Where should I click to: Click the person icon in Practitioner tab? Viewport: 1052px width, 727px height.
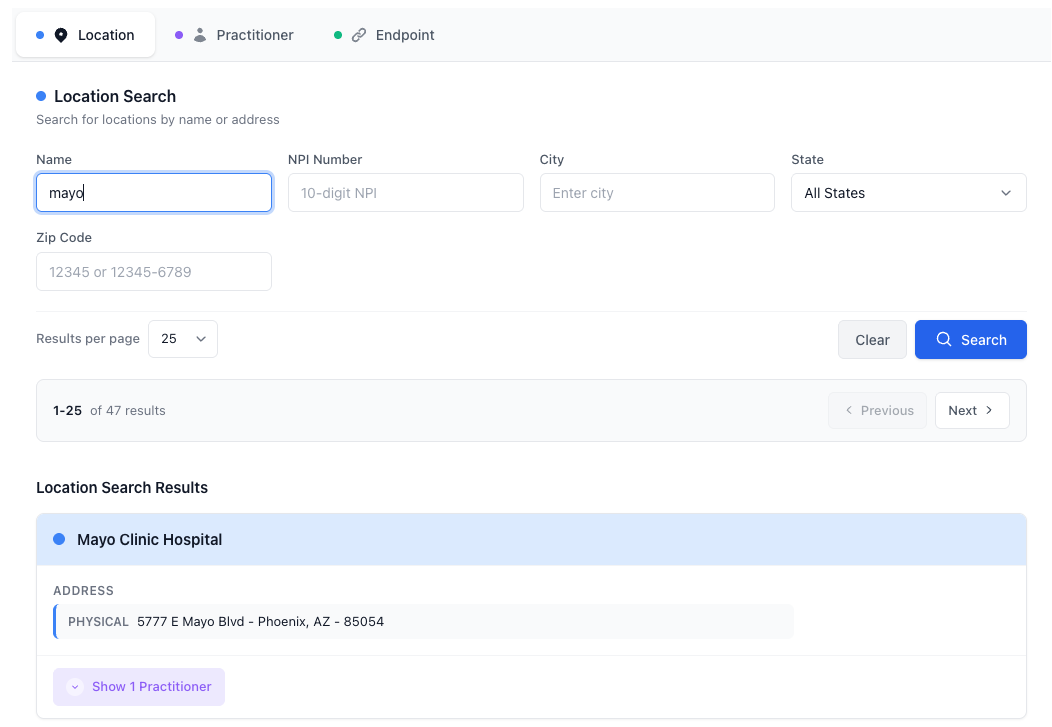(x=200, y=35)
